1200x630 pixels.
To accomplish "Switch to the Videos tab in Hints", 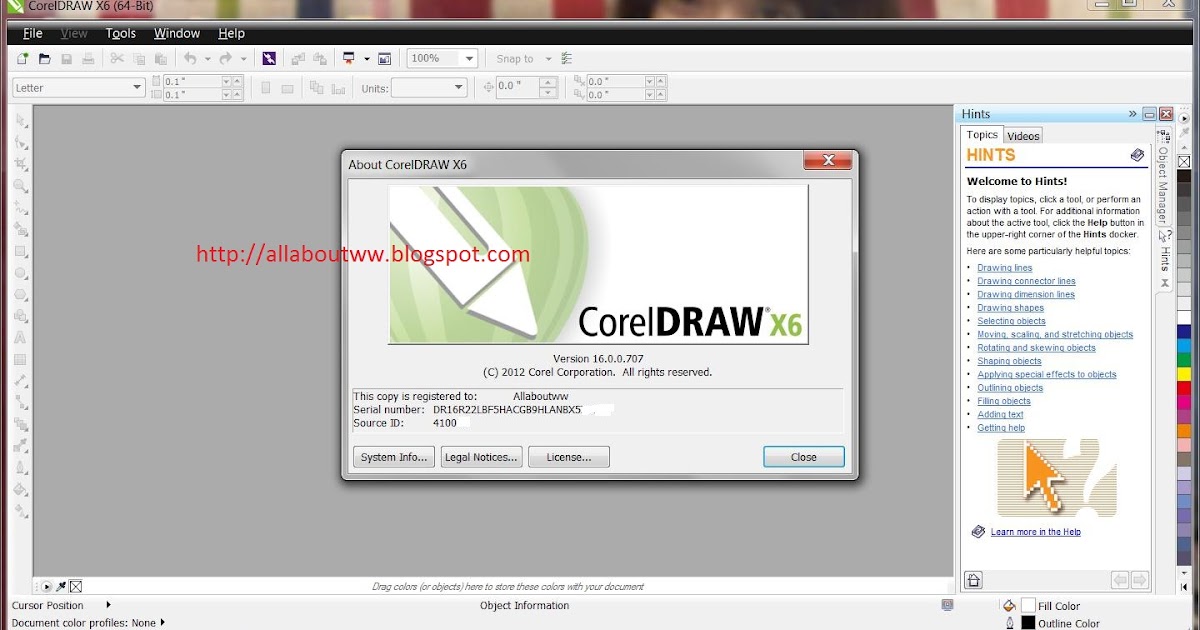I will click(x=1023, y=136).
